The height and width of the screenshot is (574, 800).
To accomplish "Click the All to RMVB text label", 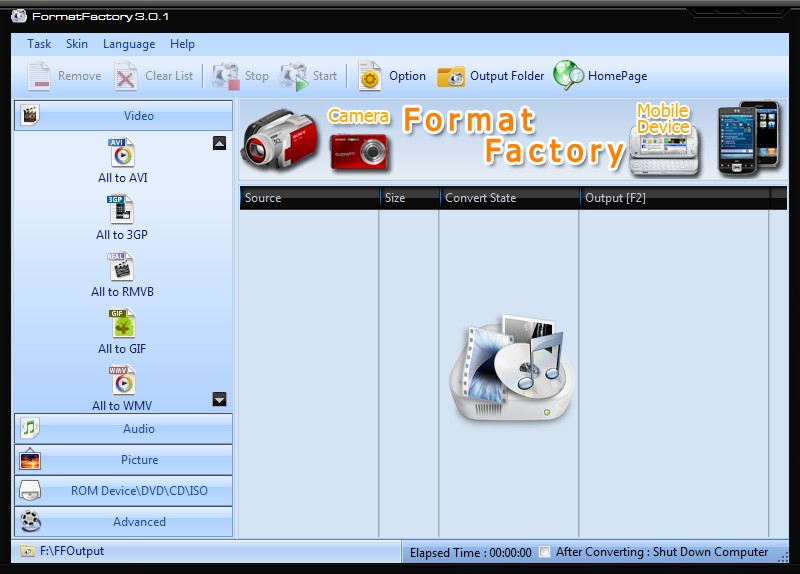I will coord(122,291).
